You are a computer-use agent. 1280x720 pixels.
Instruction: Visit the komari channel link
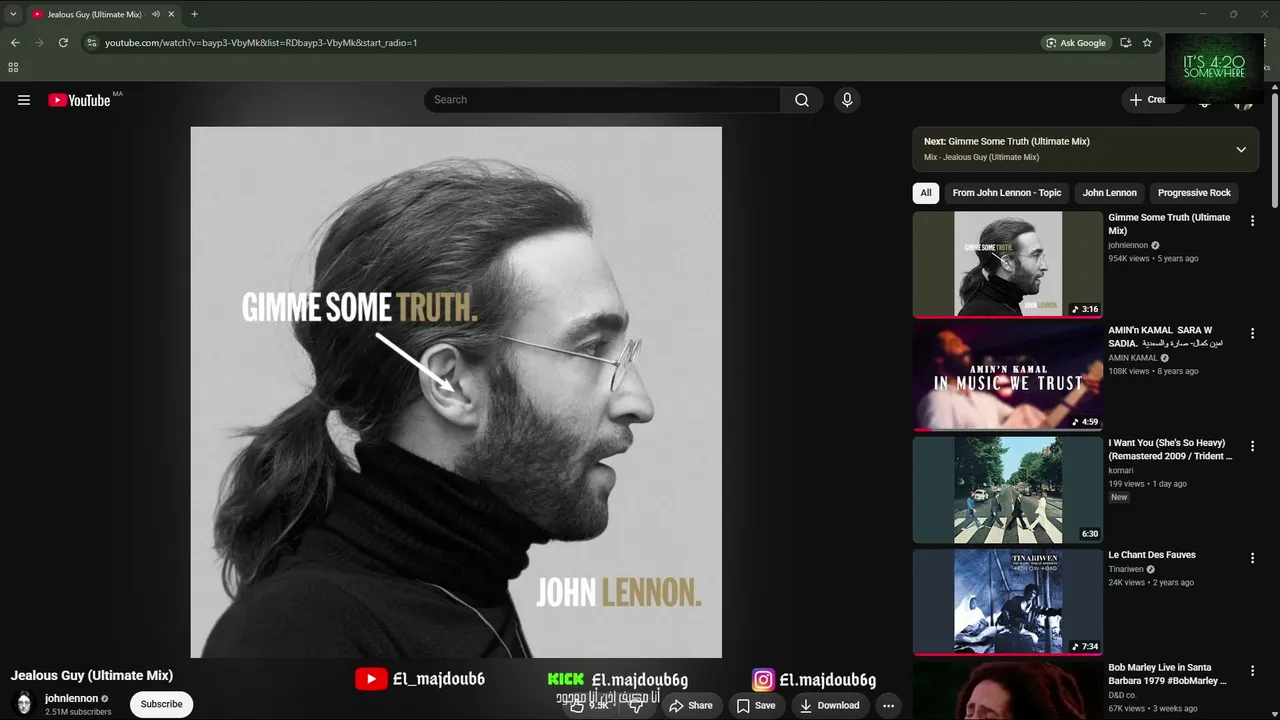click(x=1121, y=470)
